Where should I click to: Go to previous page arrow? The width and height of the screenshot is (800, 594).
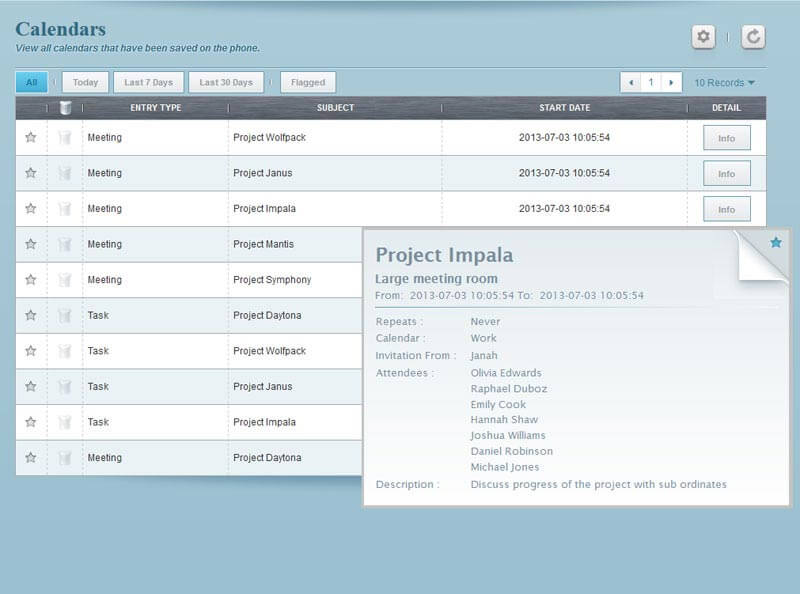pyautogui.click(x=631, y=83)
